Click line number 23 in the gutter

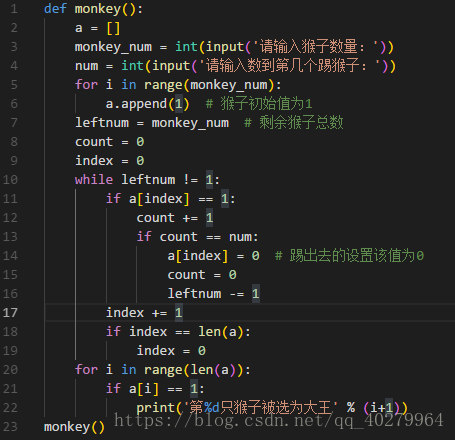pos(10,427)
